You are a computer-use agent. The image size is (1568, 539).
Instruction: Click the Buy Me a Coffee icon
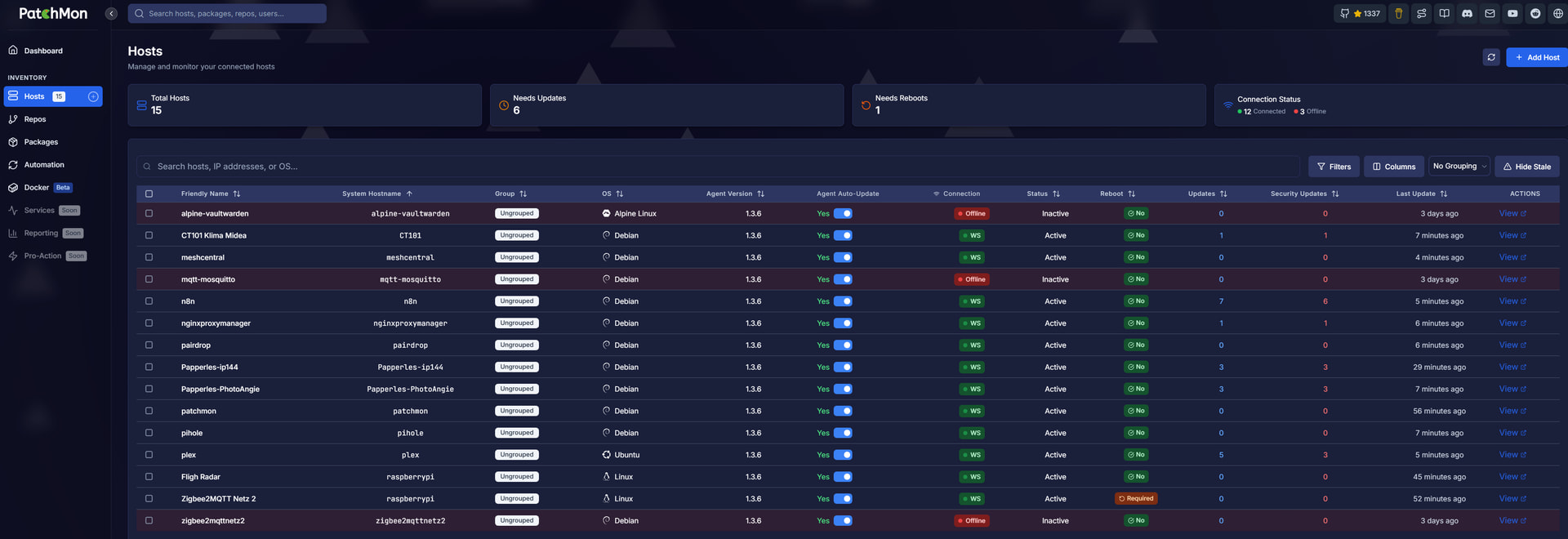[1398, 14]
